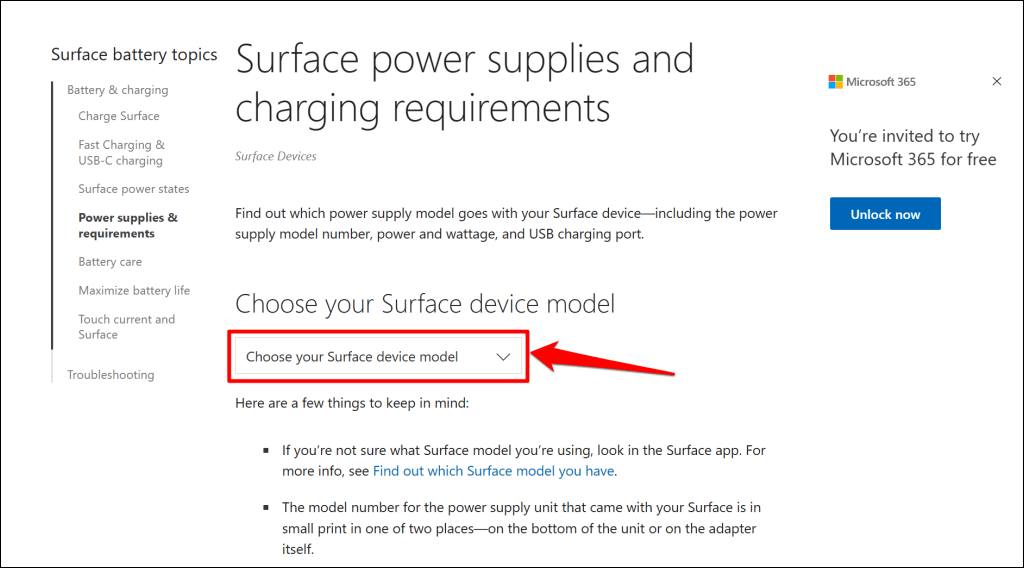Click the Microsoft 365 logo icon
Screen dimensions: 1024x568
pos(835,82)
